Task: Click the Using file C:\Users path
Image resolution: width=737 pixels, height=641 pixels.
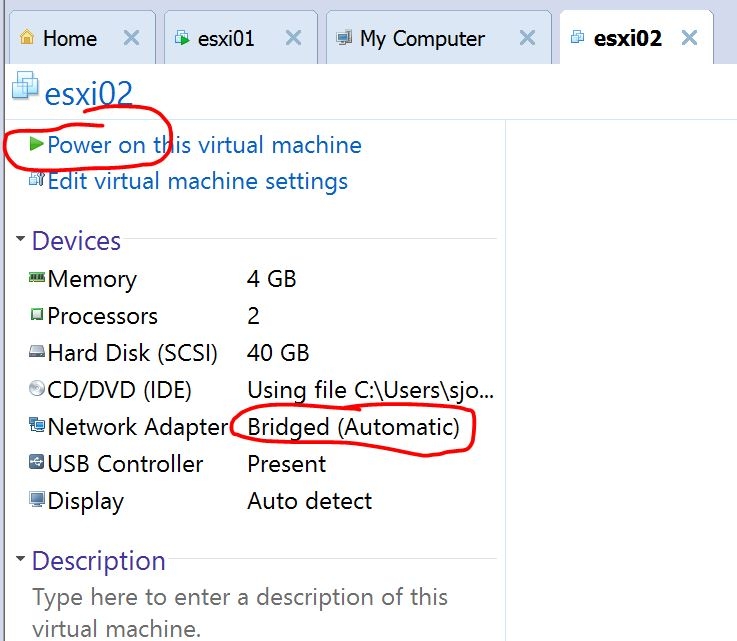Action: [x=370, y=390]
